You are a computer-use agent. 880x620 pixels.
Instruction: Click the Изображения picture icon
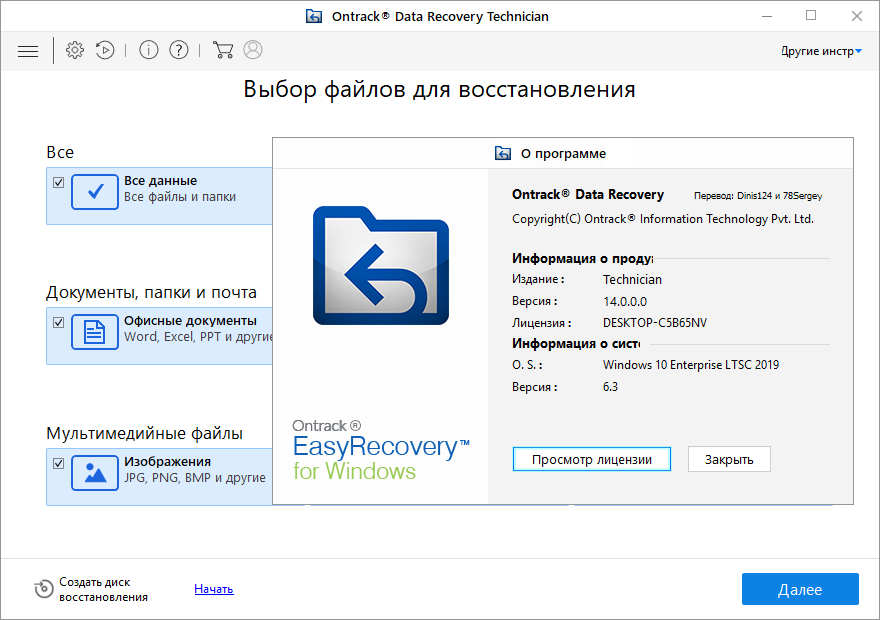click(x=95, y=473)
